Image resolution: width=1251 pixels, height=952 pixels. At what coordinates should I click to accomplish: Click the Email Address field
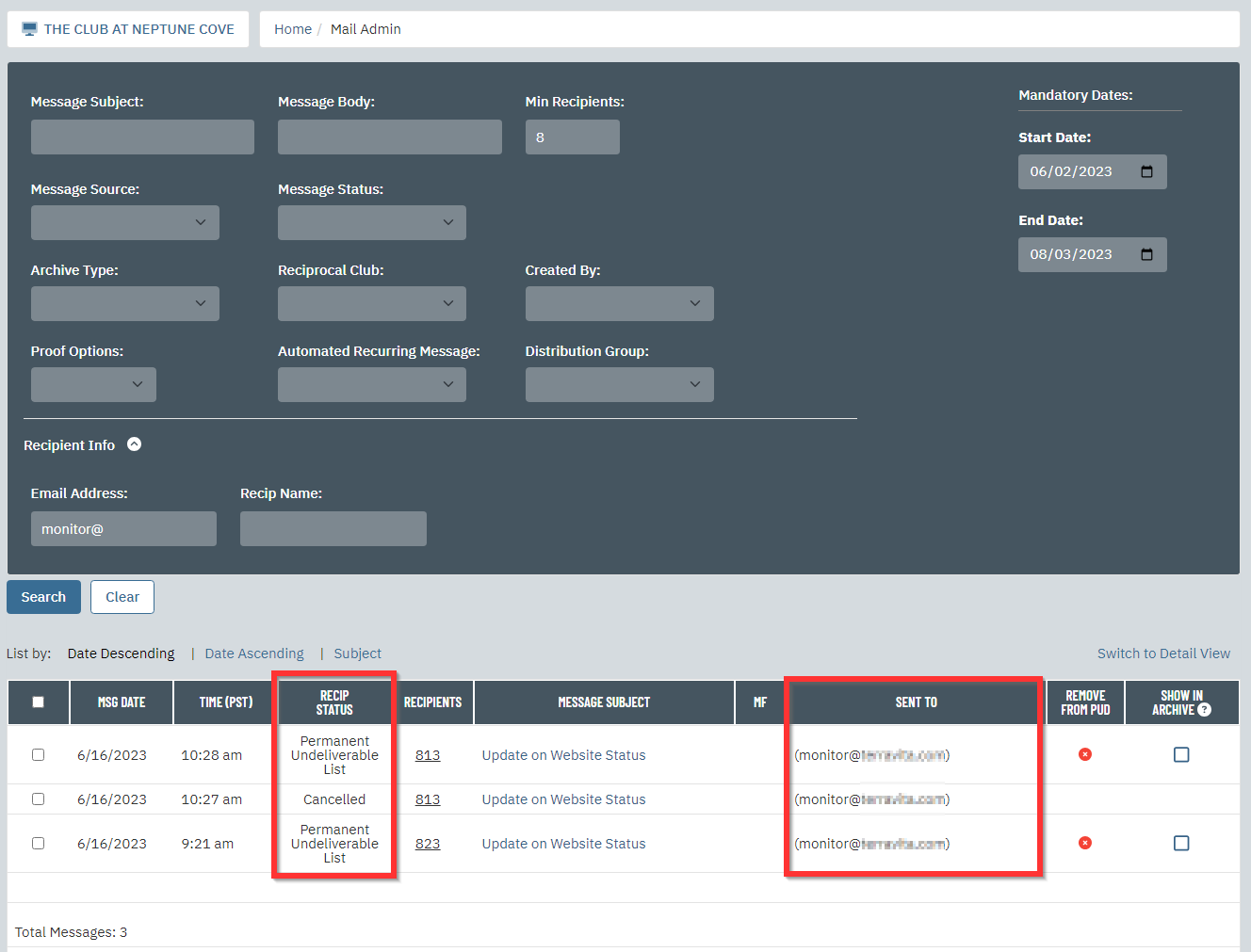(123, 529)
